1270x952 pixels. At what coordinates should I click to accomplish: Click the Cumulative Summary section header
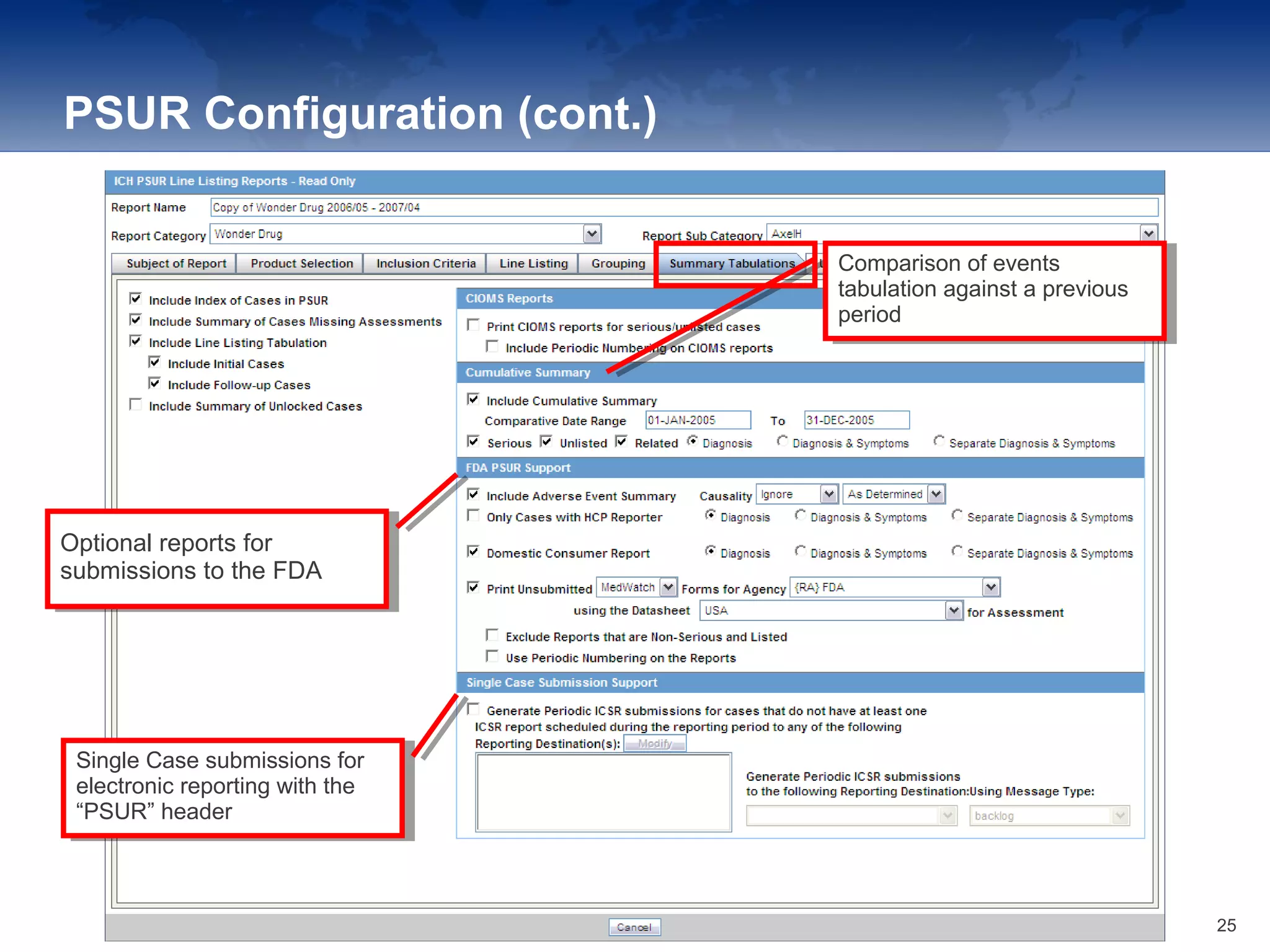(801, 372)
